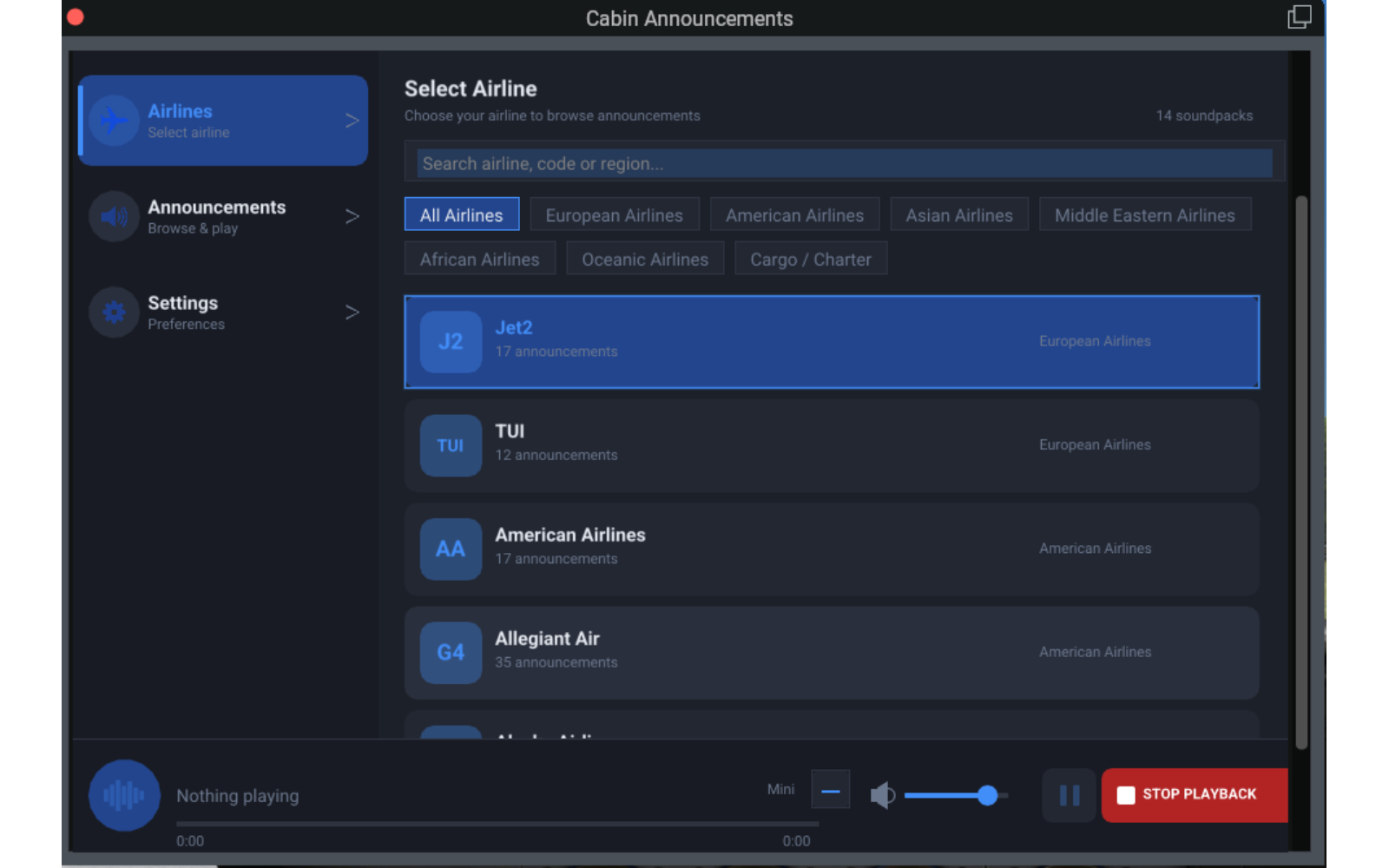
Task: Click the airline list vertical scrollbar
Action: pos(1301,473)
